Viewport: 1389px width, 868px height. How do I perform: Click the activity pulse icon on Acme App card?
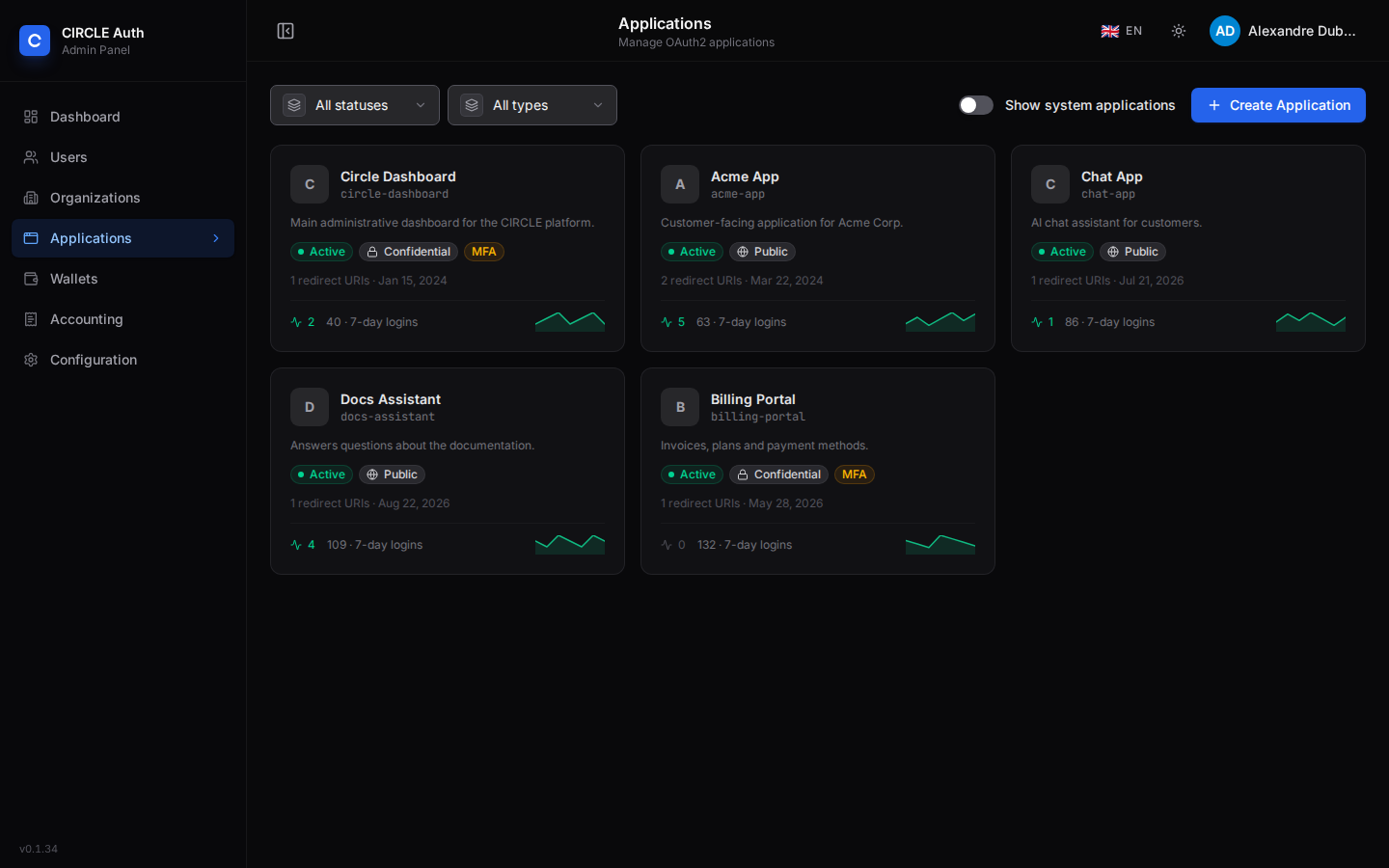pos(667,322)
